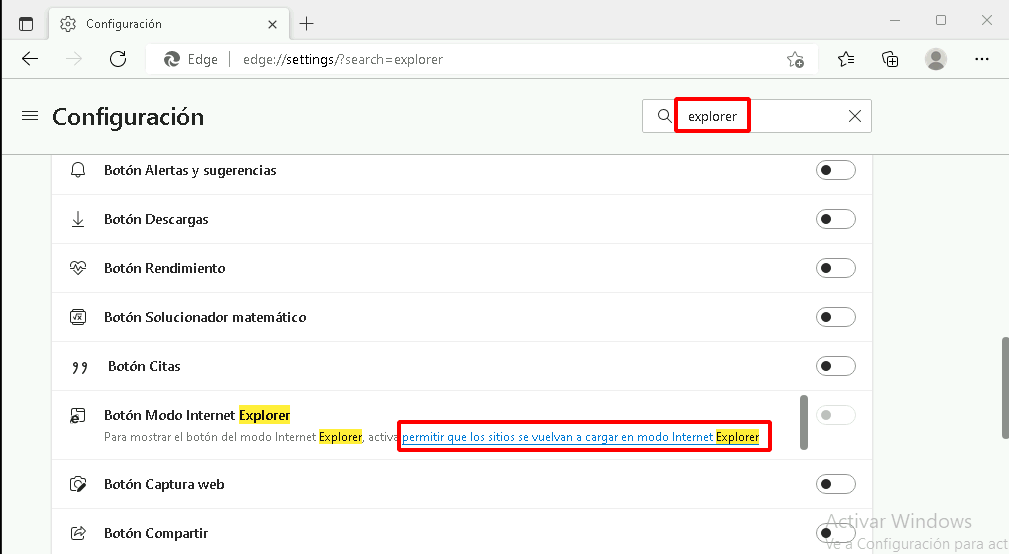Viewport: 1009px width, 554px height.
Task: Minimize the Edge window
Action: [894, 21]
